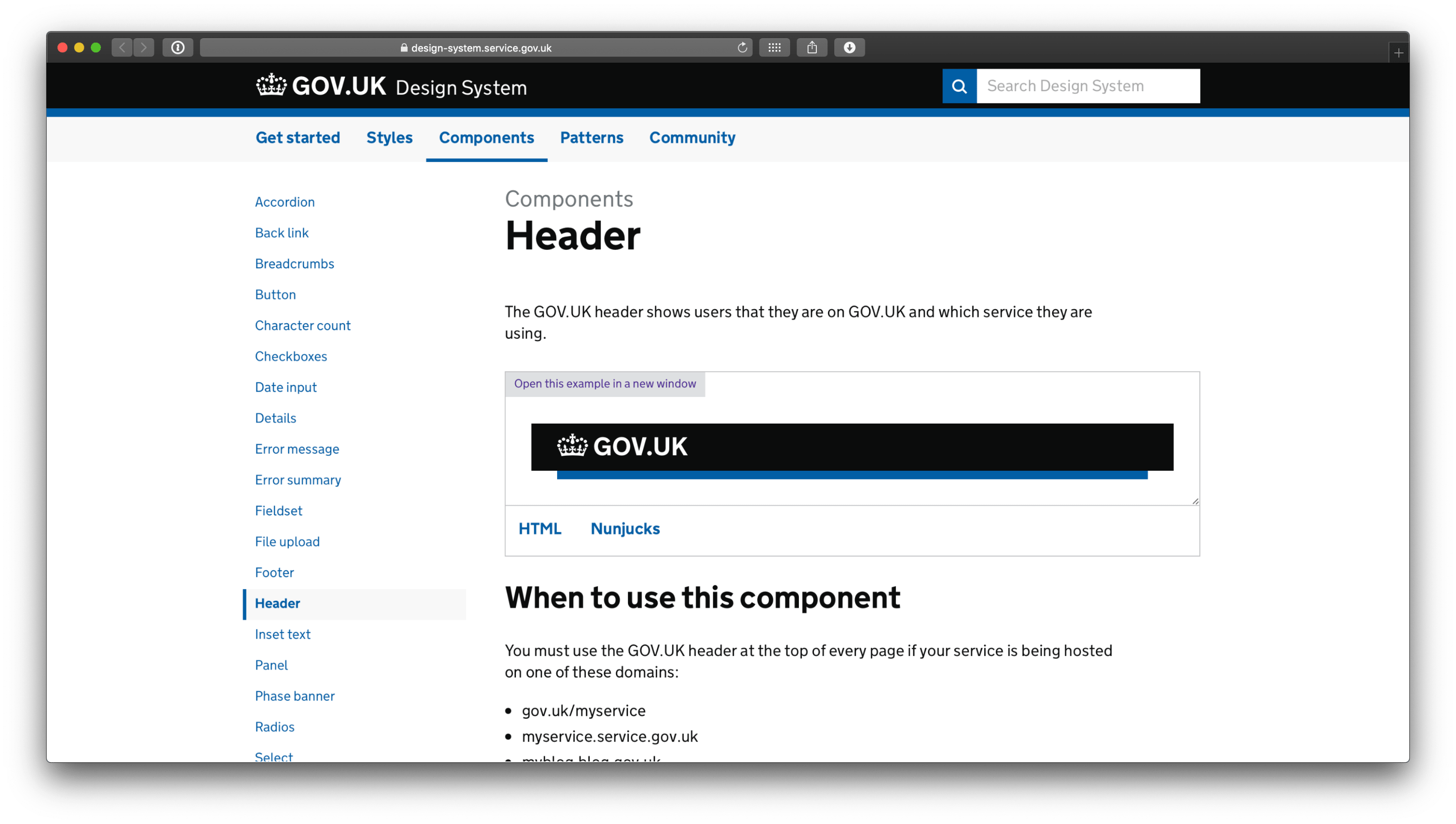
Task: Click the 'When to use this component' heading
Action: [x=702, y=598]
